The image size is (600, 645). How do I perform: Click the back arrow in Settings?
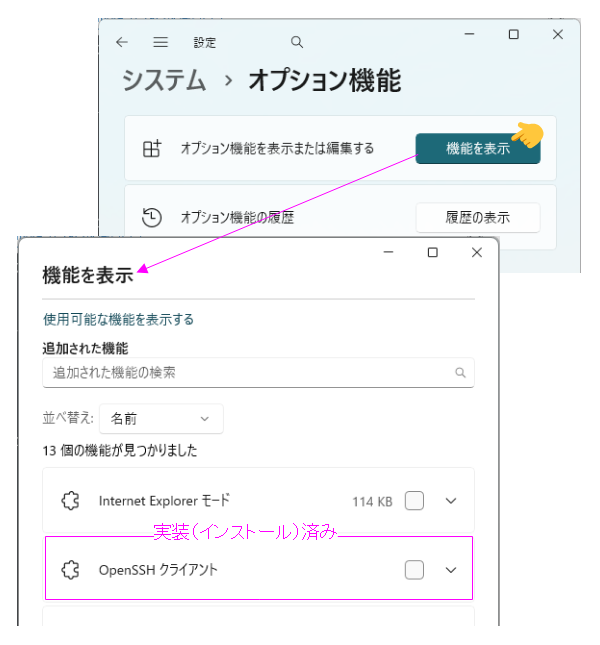122,42
